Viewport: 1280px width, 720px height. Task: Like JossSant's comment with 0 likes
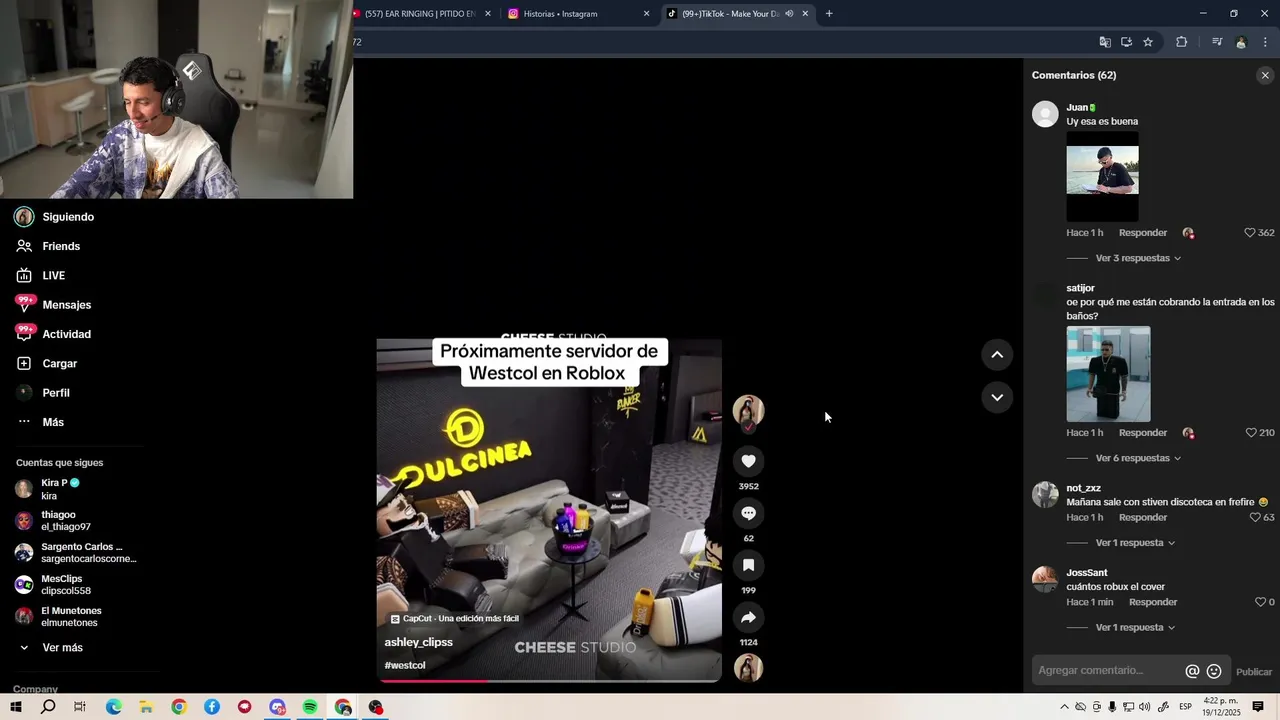[x=1260, y=602]
